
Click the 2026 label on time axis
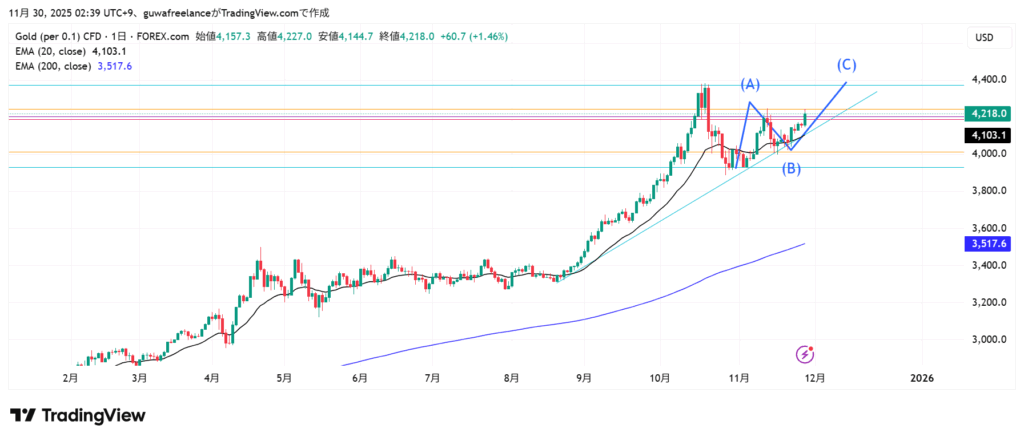pos(922,378)
